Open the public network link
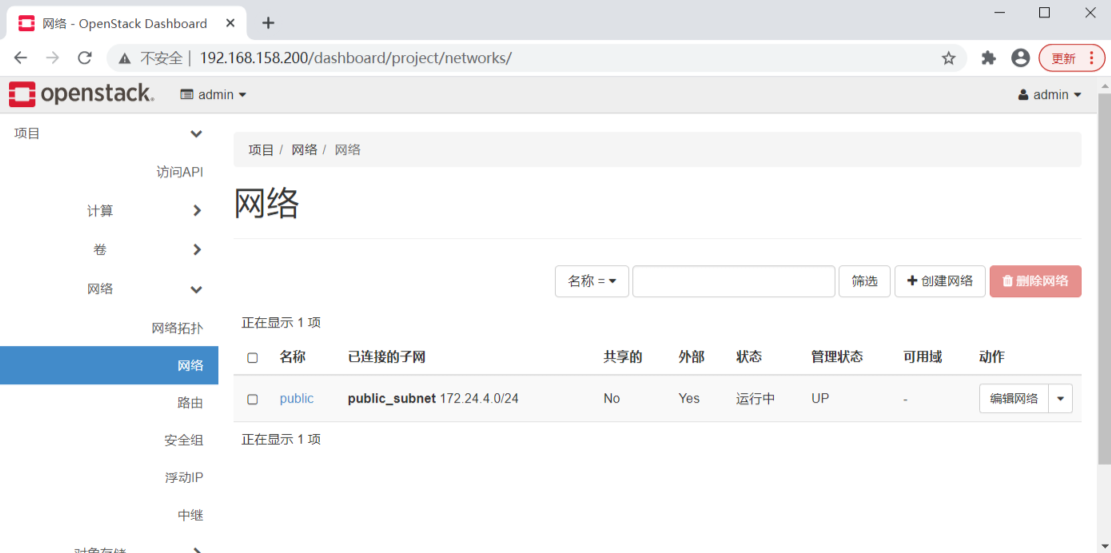Viewport: 1111px width, 553px height. click(296, 399)
